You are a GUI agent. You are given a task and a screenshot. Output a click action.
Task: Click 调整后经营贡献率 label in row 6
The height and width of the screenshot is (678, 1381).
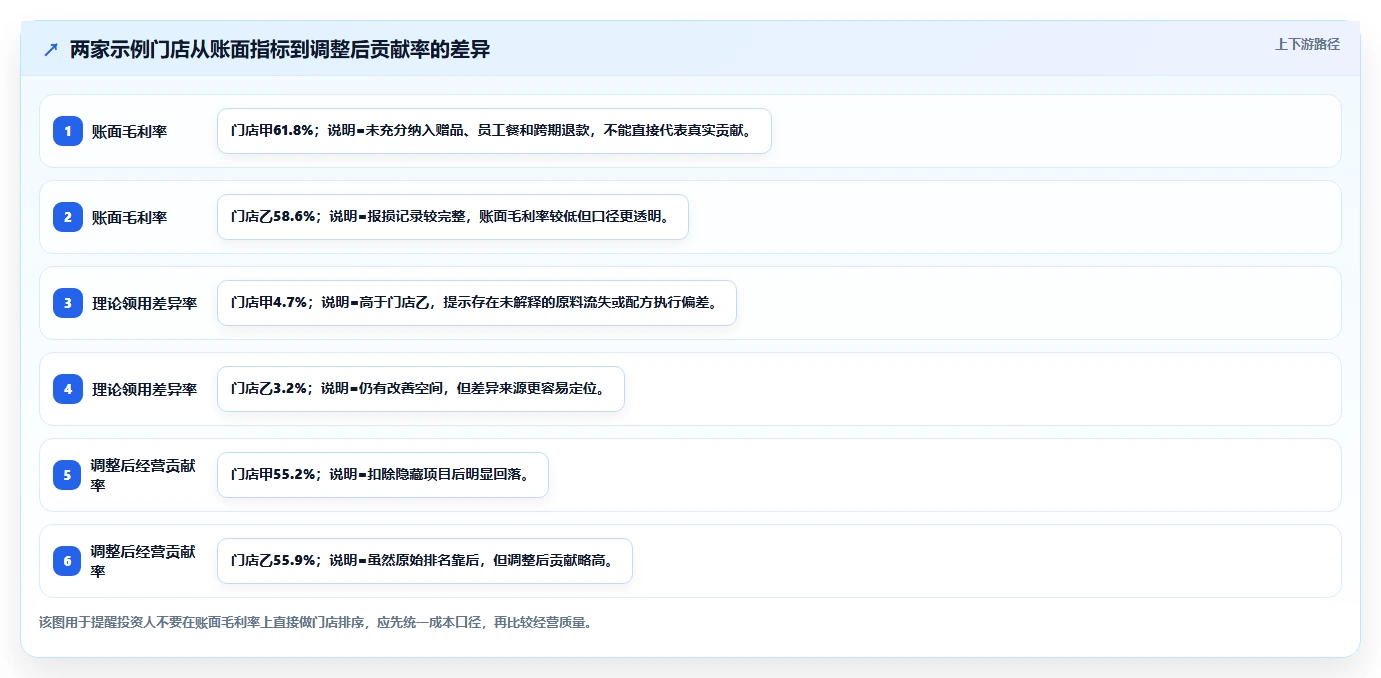[143, 561]
